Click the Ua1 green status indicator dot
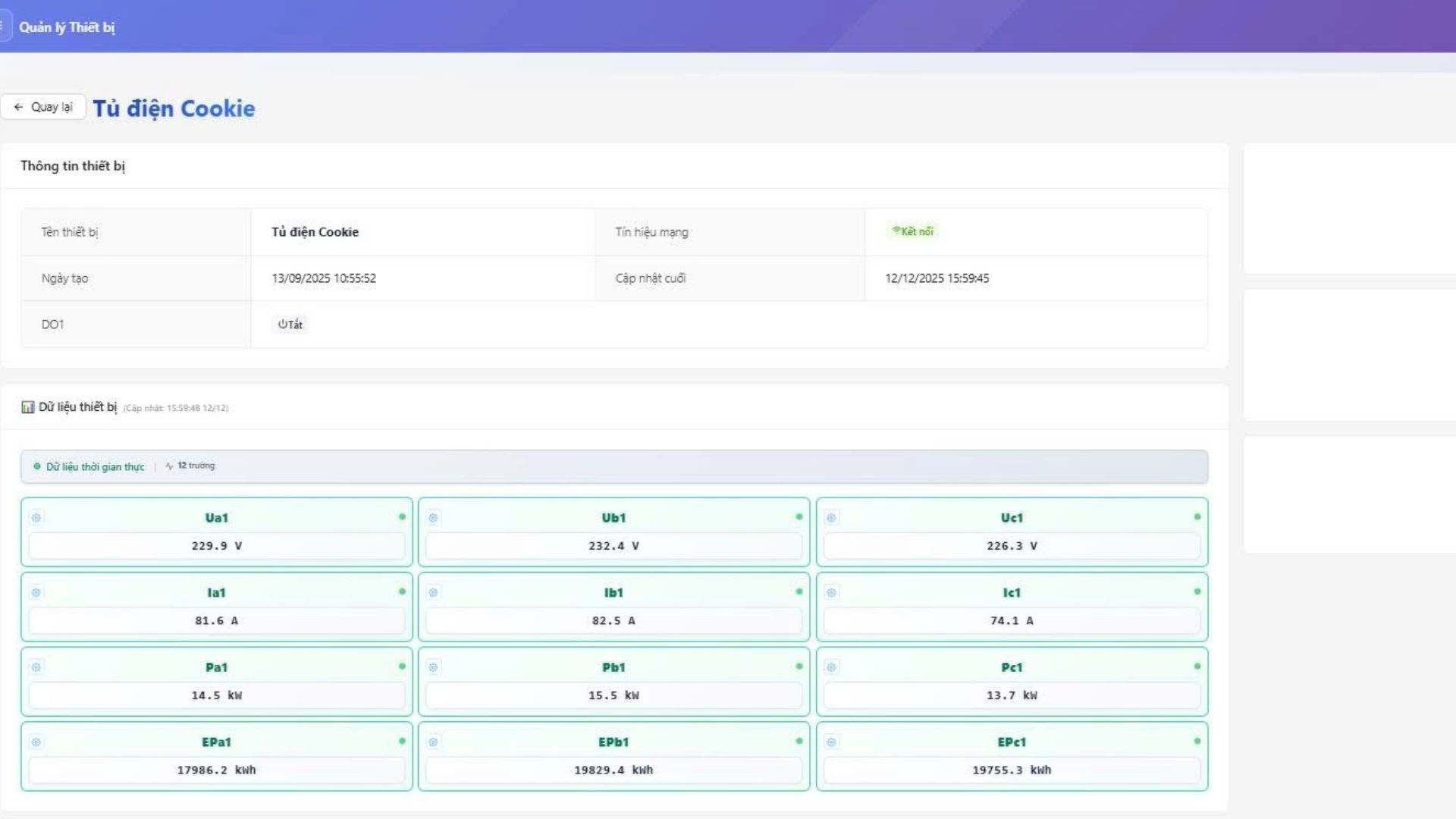This screenshot has width=1456, height=819. [402, 516]
